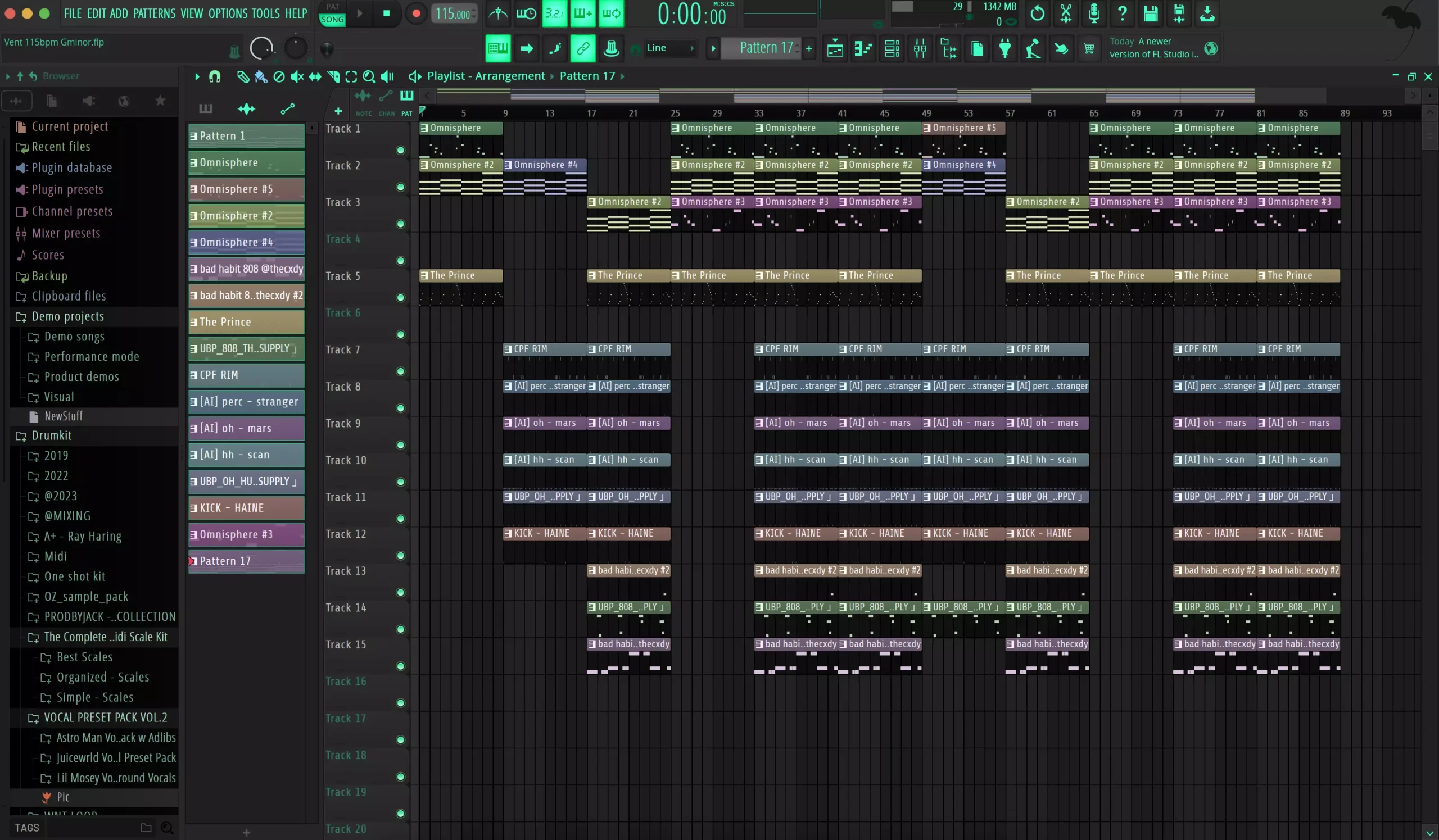Click the metronome icon
This screenshot has width=1439, height=840.
(x=498, y=13)
